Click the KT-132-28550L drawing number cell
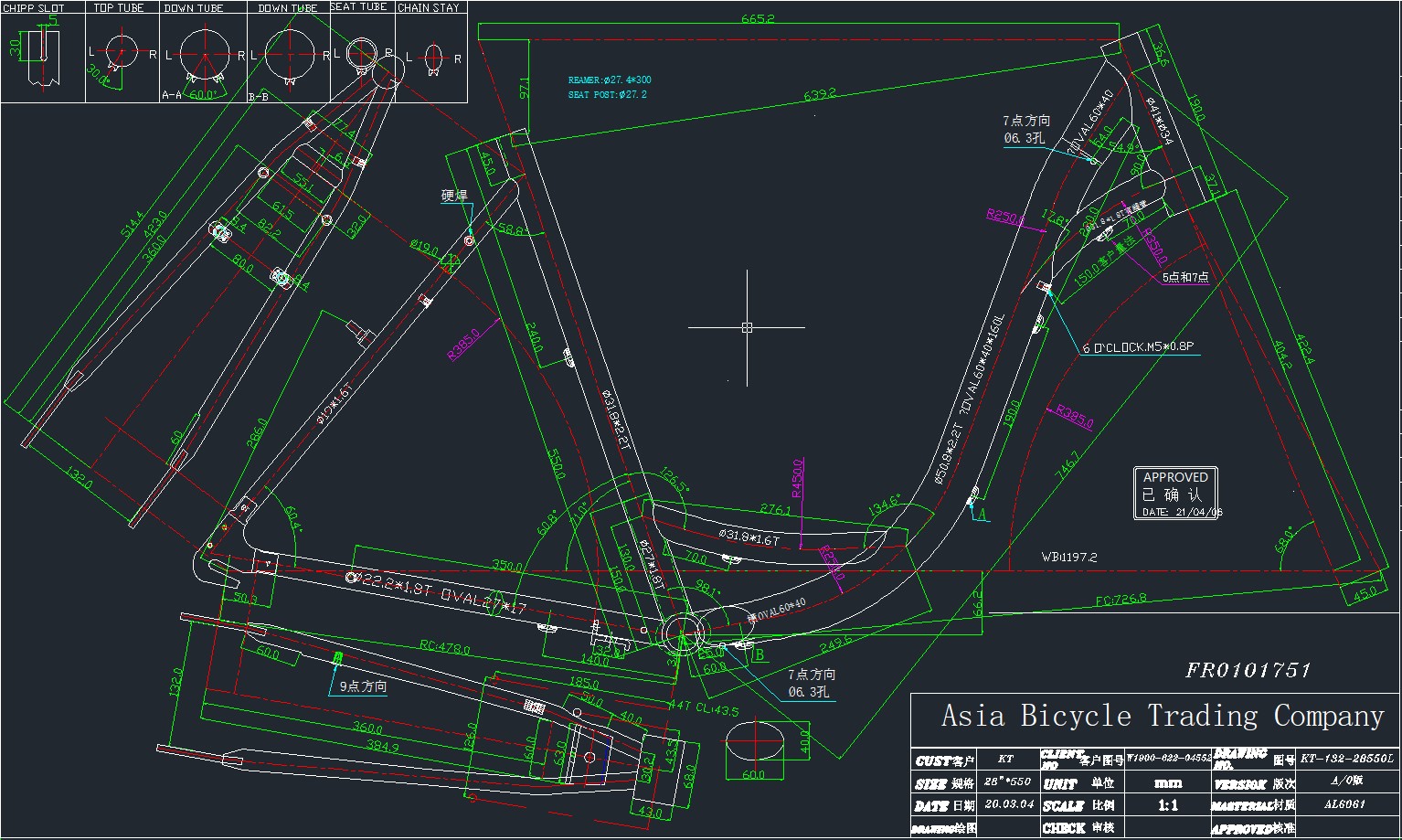The height and width of the screenshot is (840, 1402). (1347, 759)
